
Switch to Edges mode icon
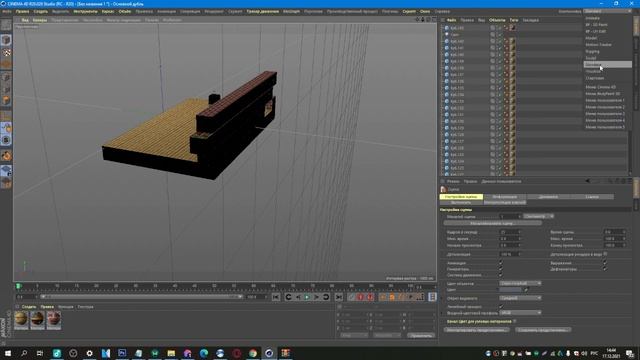click(x=6, y=89)
